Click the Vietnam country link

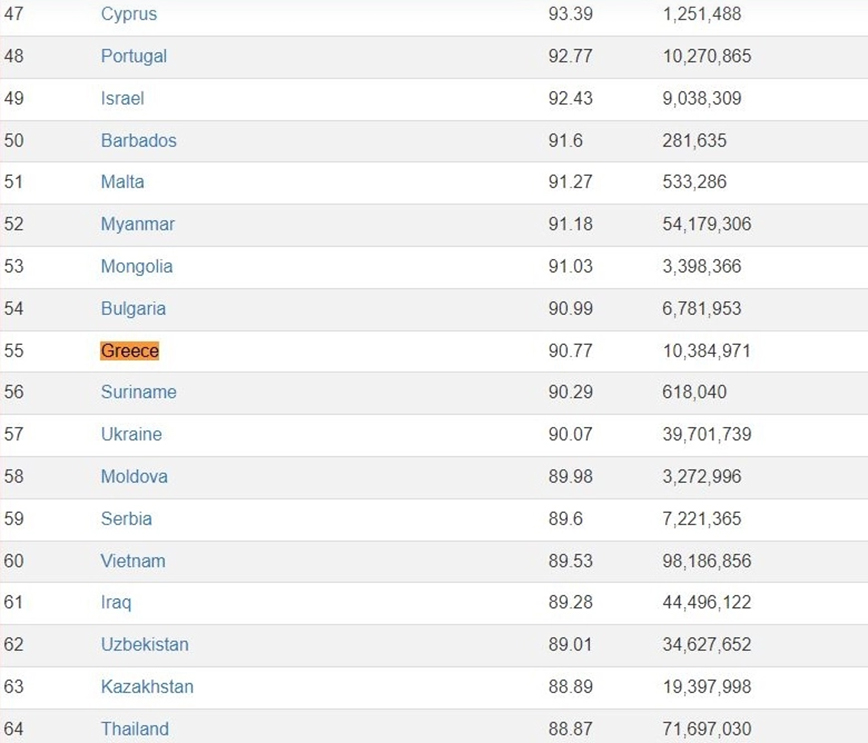133,561
